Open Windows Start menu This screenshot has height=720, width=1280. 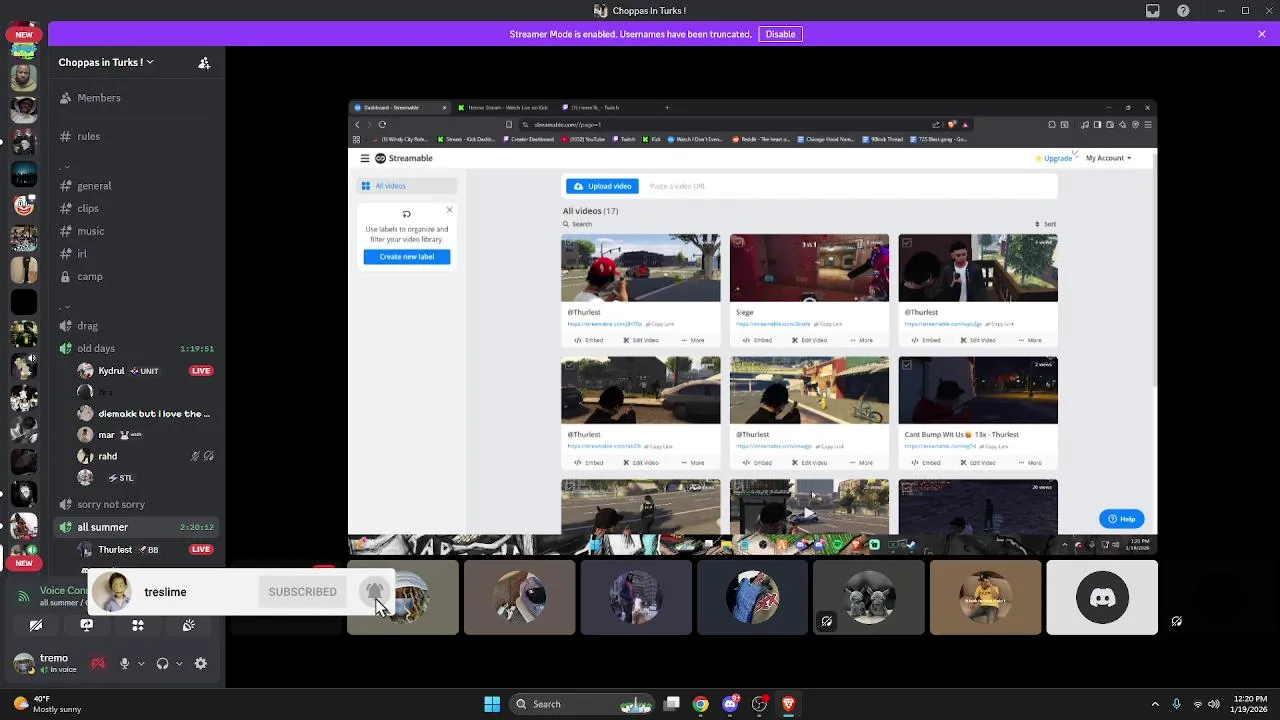[x=492, y=704]
